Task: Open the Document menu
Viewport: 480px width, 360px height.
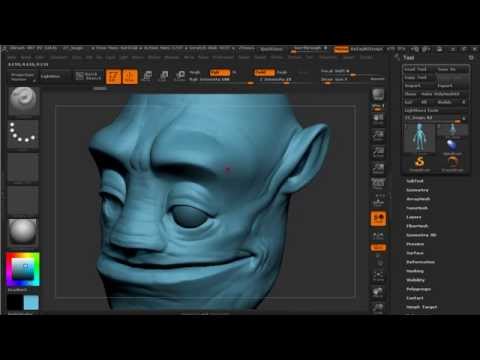Action: (59, 57)
